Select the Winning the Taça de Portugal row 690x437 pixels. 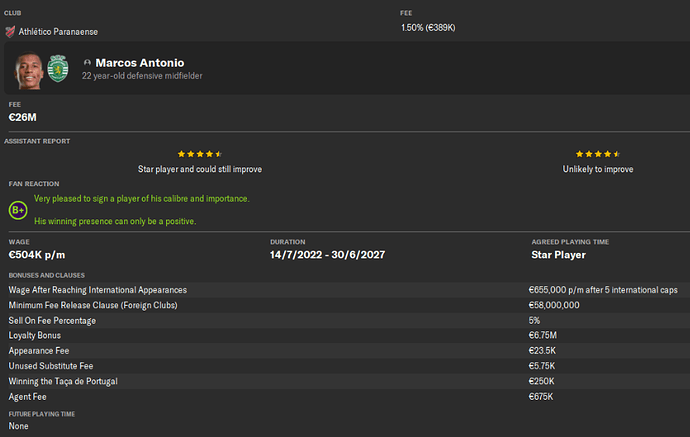tap(347, 381)
